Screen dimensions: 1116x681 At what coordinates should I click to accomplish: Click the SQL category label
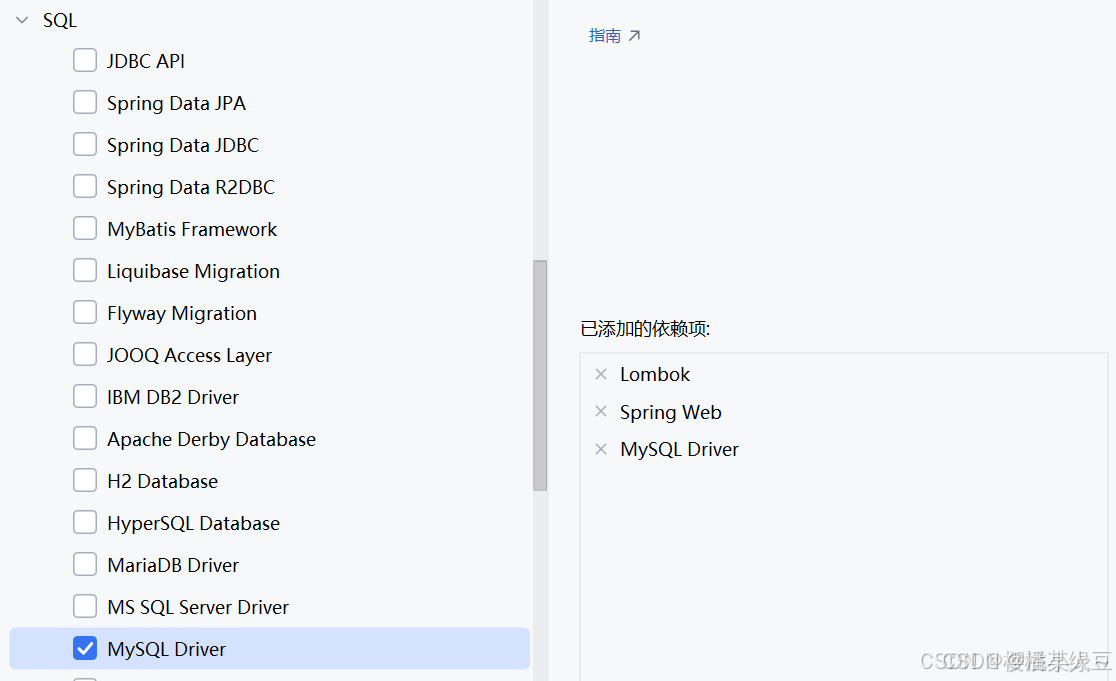tap(60, 21)
